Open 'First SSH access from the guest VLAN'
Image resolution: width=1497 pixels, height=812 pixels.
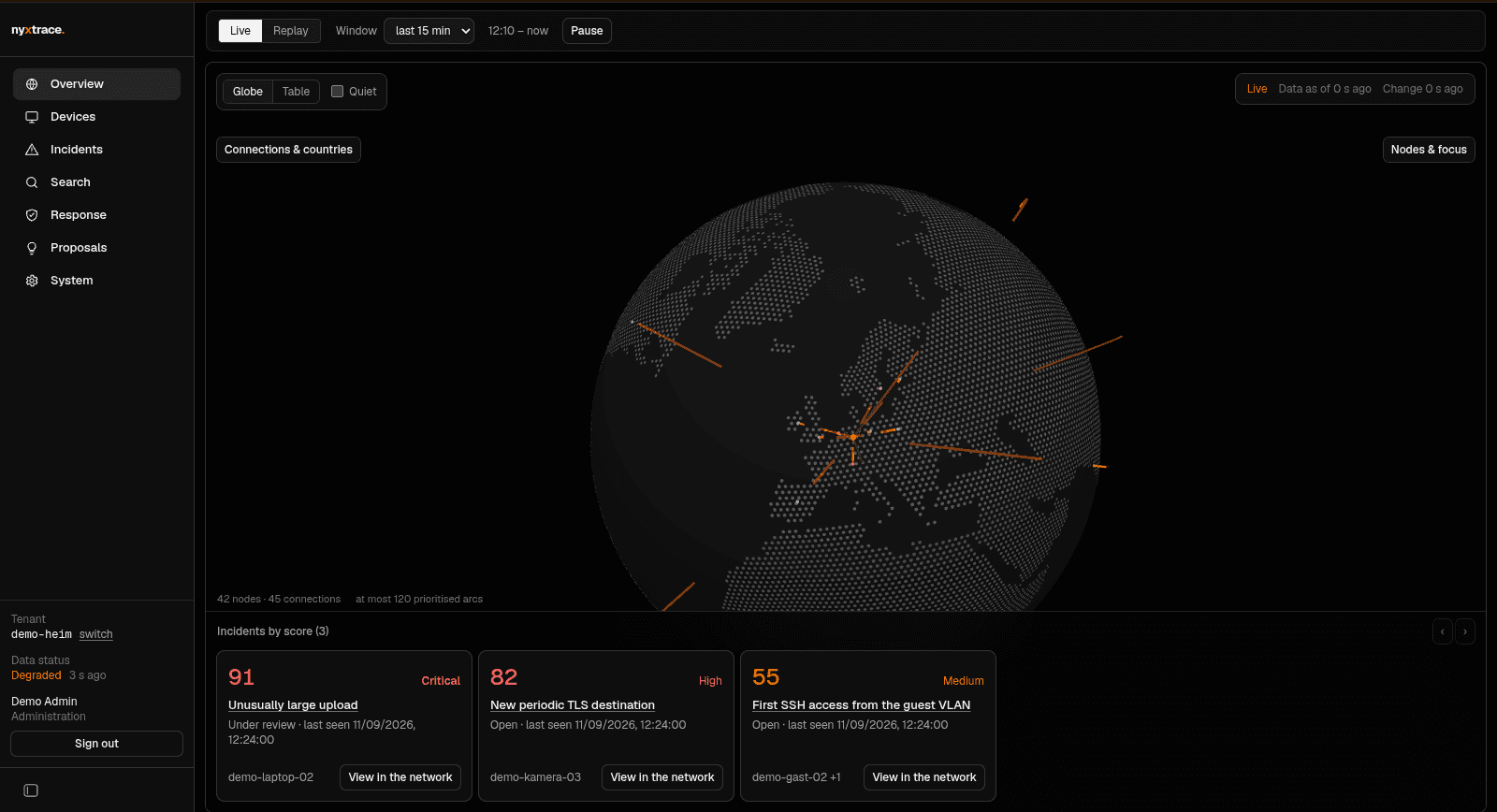click(861, 705)
